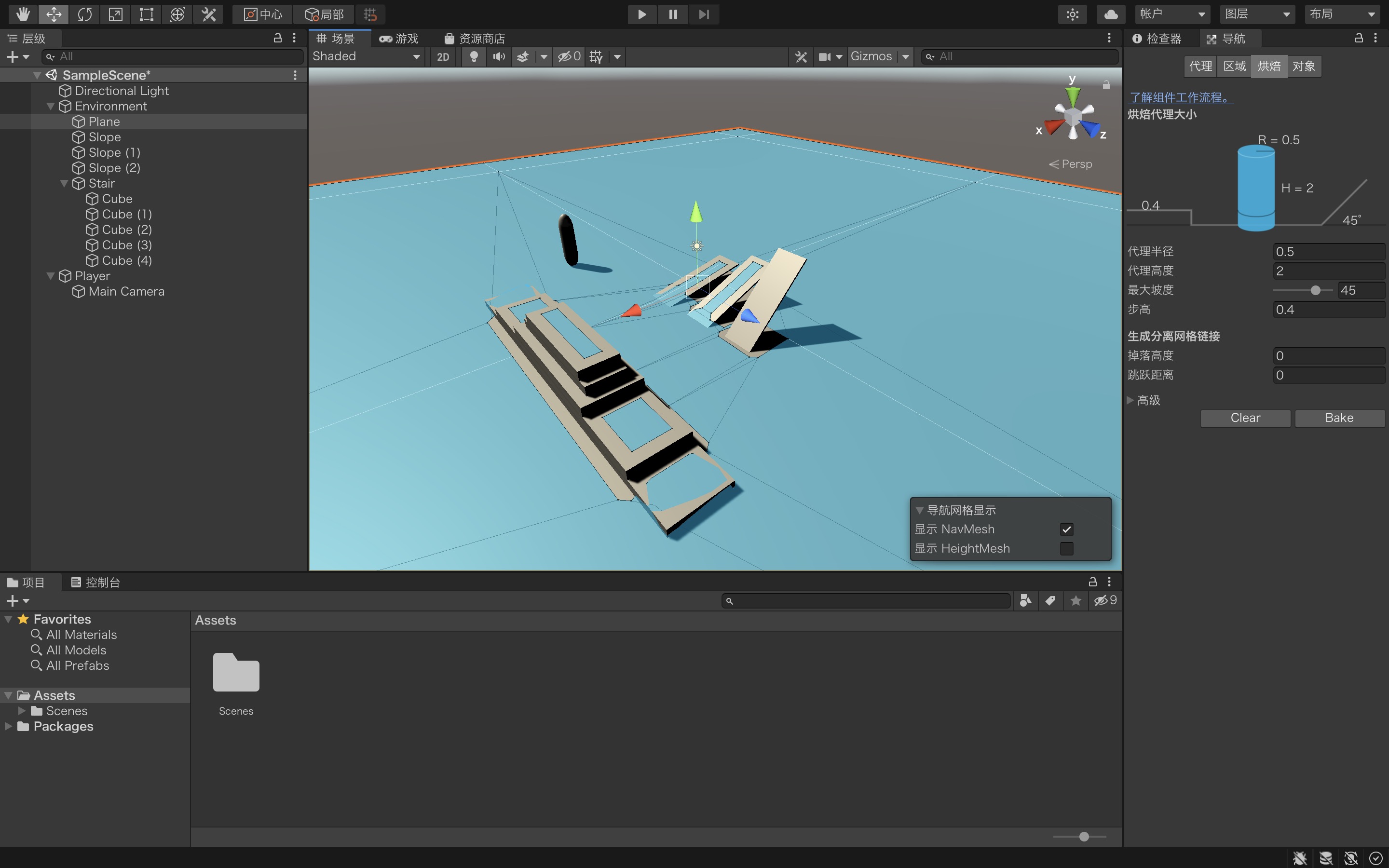Click the Bake button
This screenshot has width=1389, height=868.
point(1339,418)
